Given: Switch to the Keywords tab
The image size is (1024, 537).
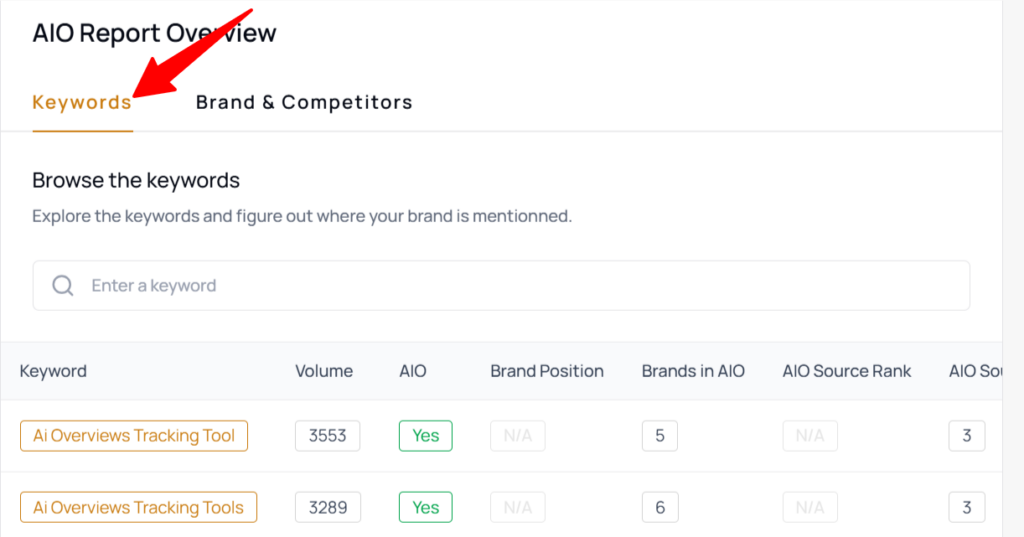Looking at the screenshot, I should click(x=82, y=102).
